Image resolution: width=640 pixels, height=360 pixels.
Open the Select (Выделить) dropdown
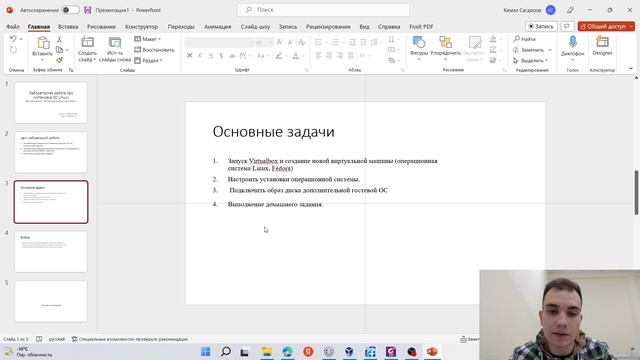tap(530, 60)
